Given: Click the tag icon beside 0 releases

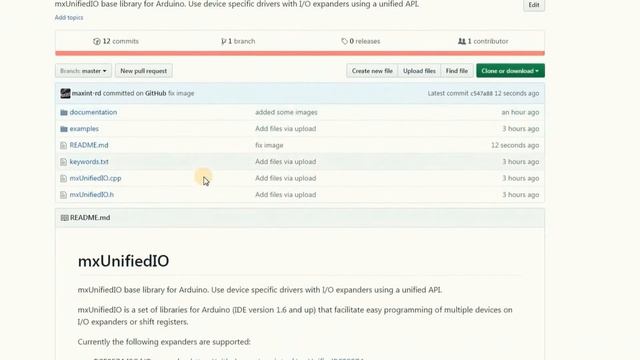Looking at the screenshot, I should click(x=344, y=41).
